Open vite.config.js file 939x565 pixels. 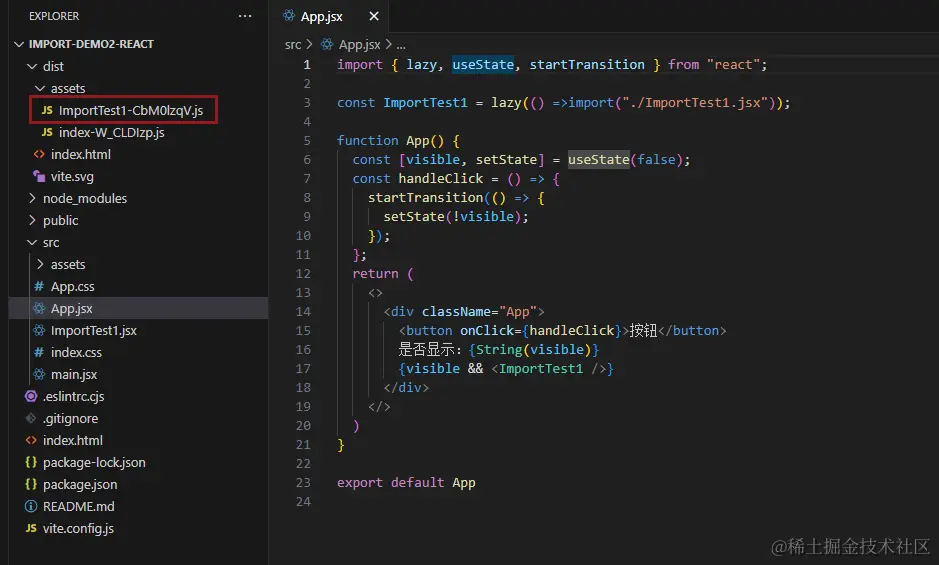tap(78, 528)
